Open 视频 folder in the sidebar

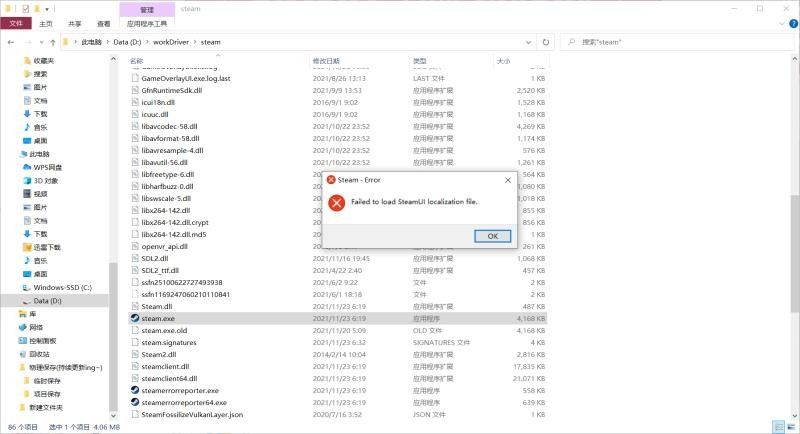(40, 194)
